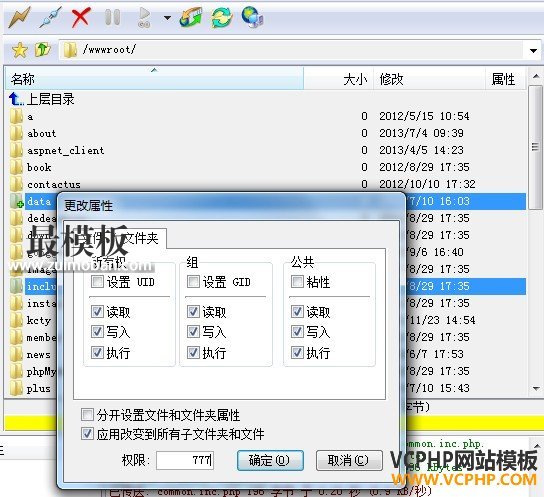Open dropdown arrow beside transfer play icon

click(167, 17)
